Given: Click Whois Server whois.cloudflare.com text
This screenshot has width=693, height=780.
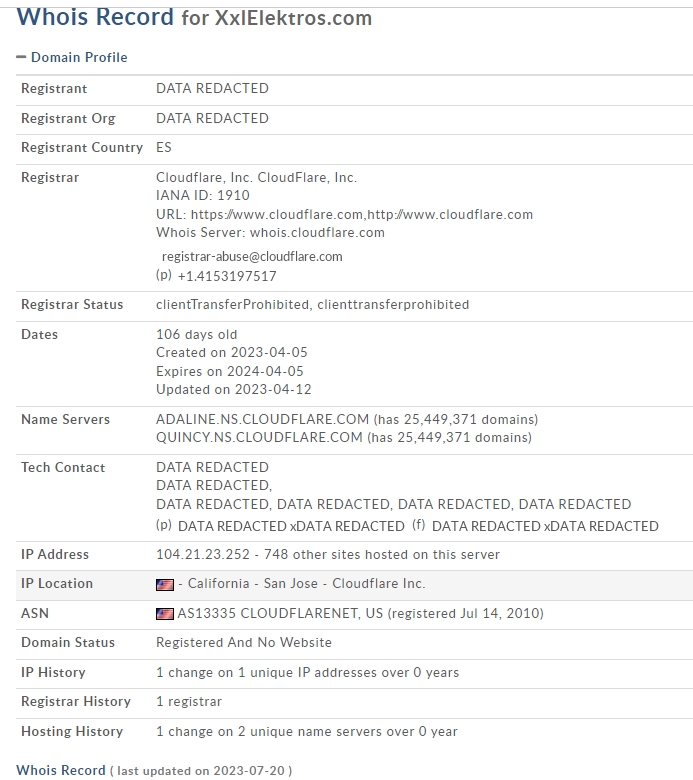Looking at the screenshot, I should pyautogui.click(x=270, y=233).
